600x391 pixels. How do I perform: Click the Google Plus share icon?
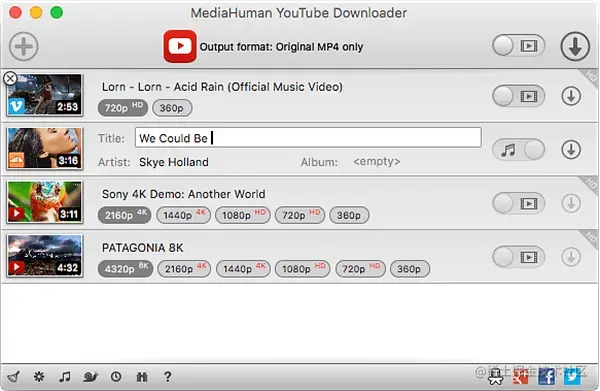521,377
